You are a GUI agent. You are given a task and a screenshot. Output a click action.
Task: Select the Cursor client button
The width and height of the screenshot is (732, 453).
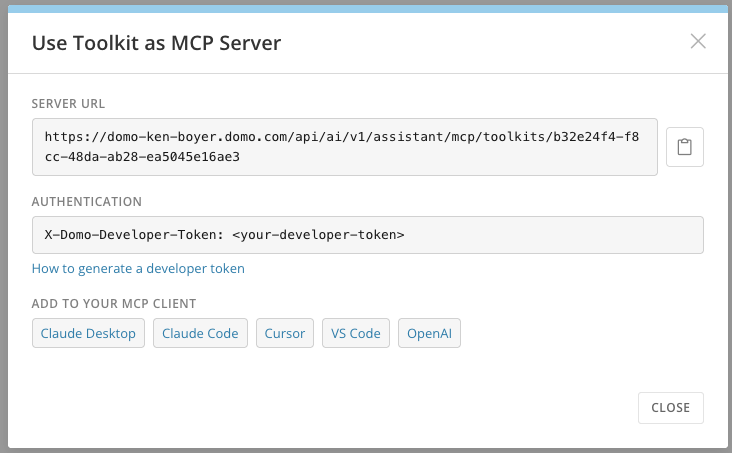[x=285, y=333]
